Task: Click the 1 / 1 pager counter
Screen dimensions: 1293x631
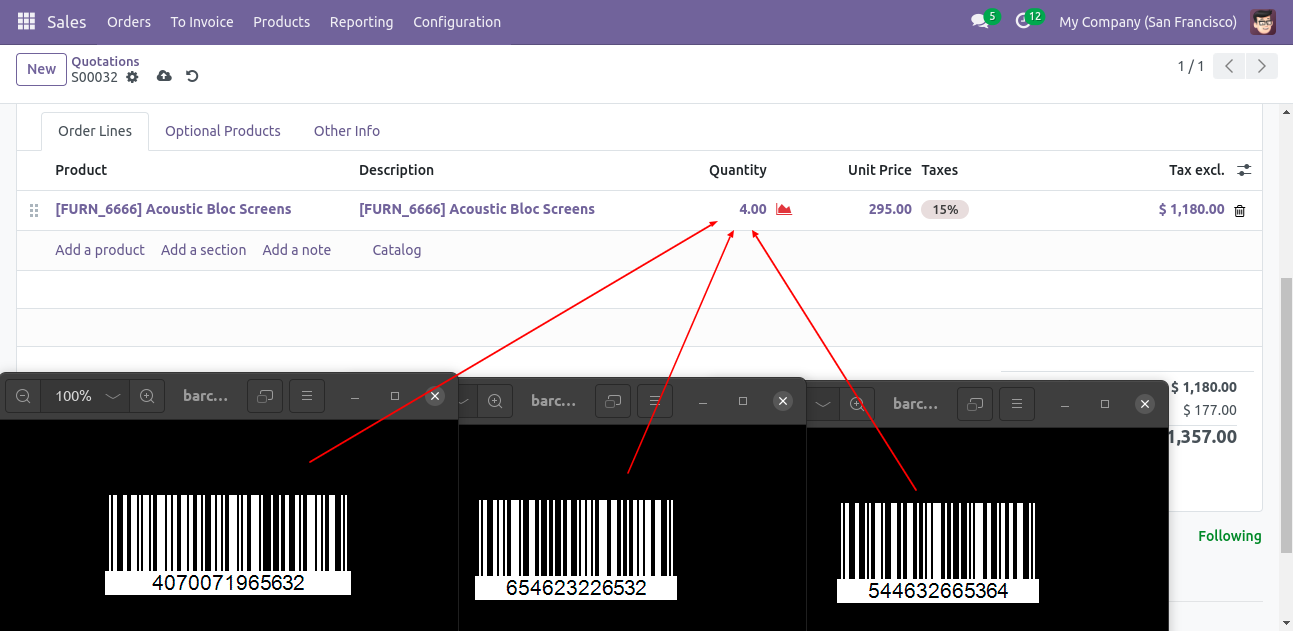Action: coord(1190,66)
